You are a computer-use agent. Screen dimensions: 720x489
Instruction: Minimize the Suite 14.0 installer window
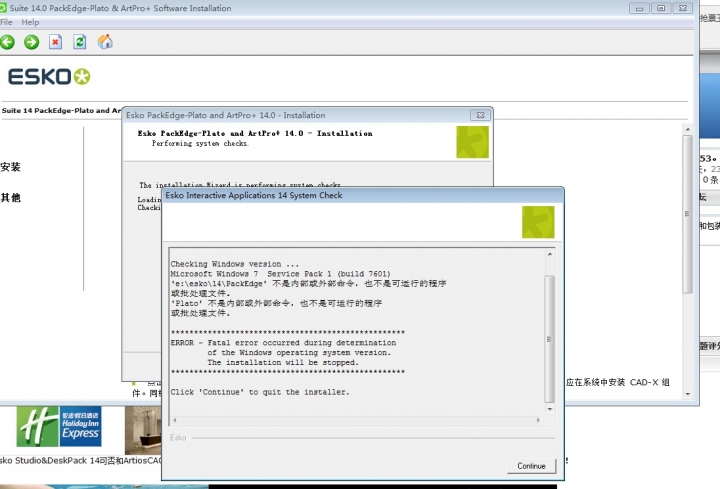point(638,8)
